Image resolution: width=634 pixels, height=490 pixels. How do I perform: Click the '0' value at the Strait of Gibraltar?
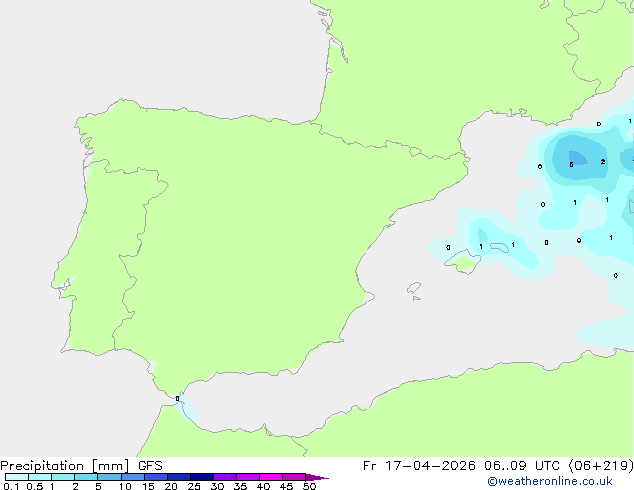[x=178, y=399]
